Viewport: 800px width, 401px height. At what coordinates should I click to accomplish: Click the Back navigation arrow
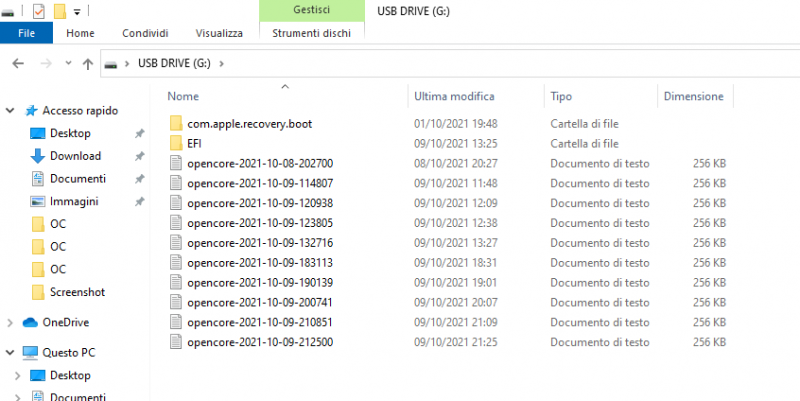point(18,64)
